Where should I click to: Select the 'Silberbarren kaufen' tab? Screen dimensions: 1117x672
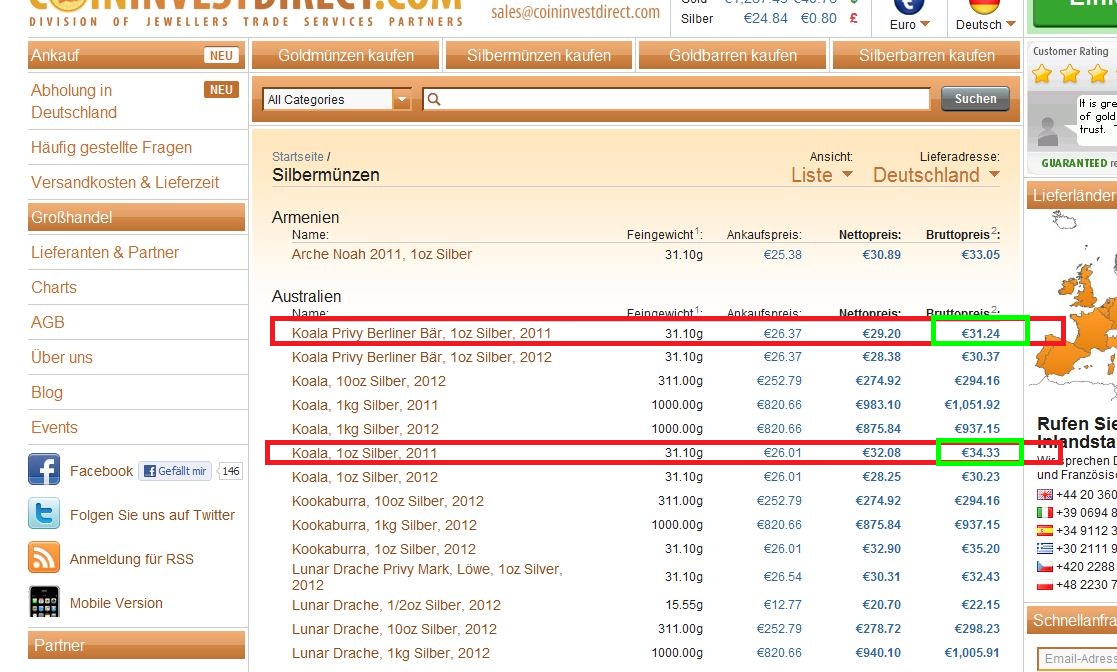pyautogui.click(x=926, y=56)
